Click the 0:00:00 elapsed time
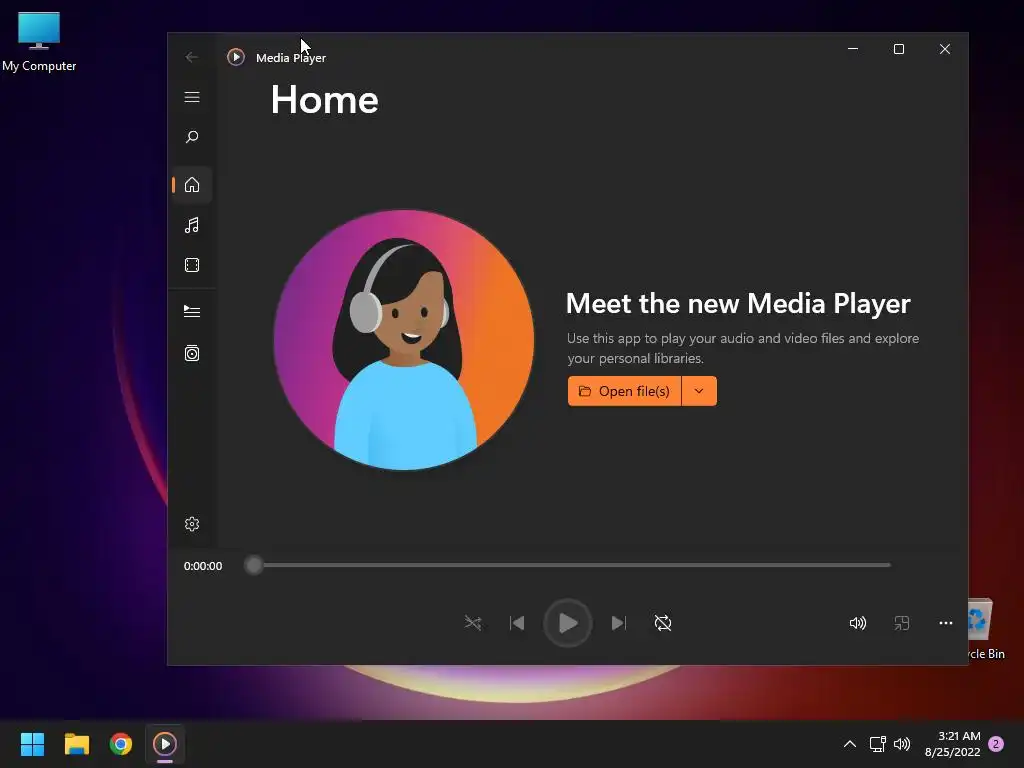The height and width of the screenshot is (768, 1024). (202, 566)
